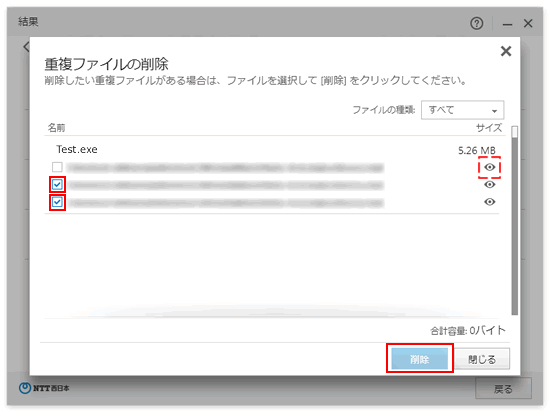This screenshot has width=550, height=418.
Task: Sort by 名前 column header
Action: pos(56,128)
